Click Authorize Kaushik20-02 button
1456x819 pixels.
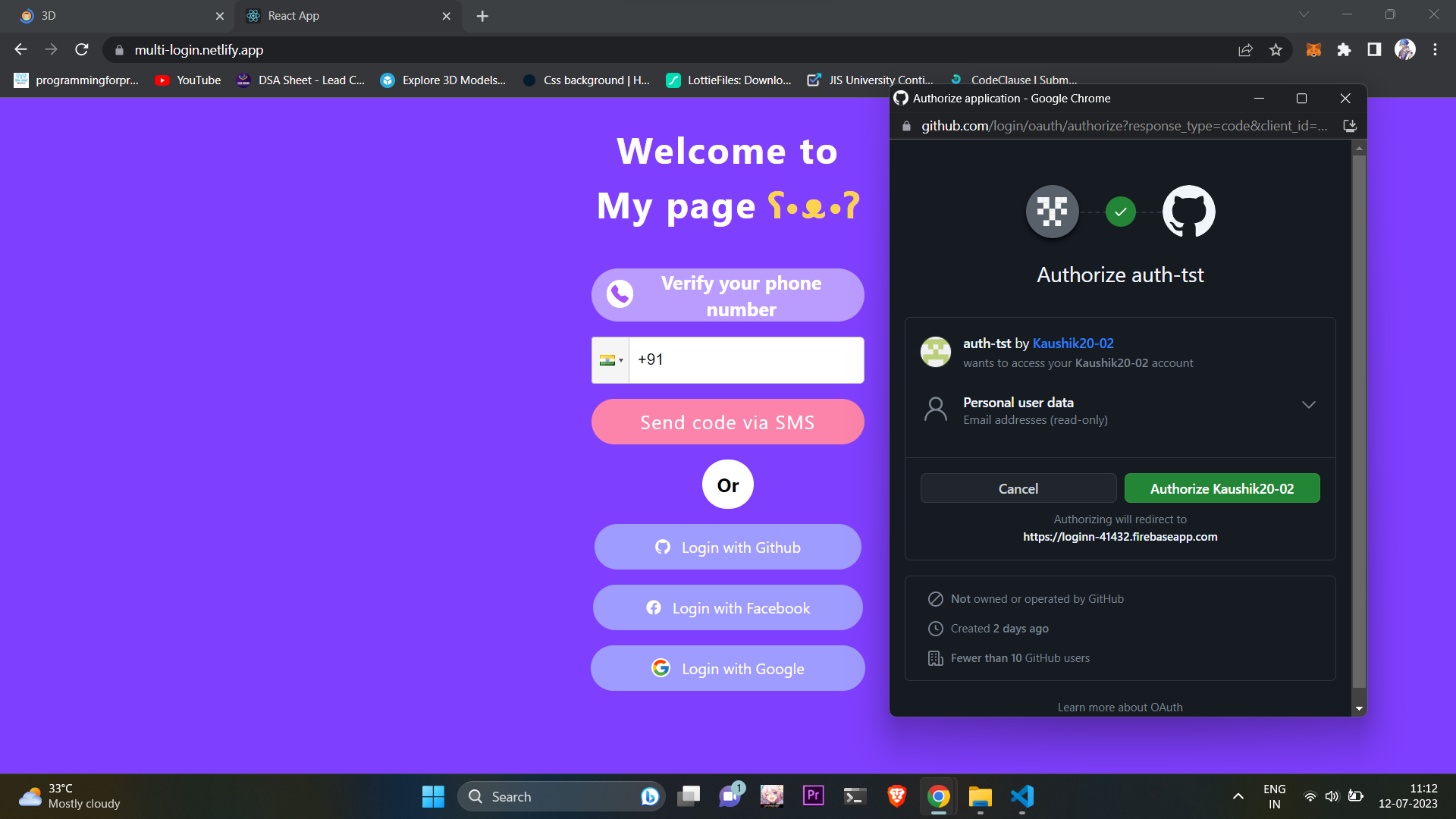1222,489
